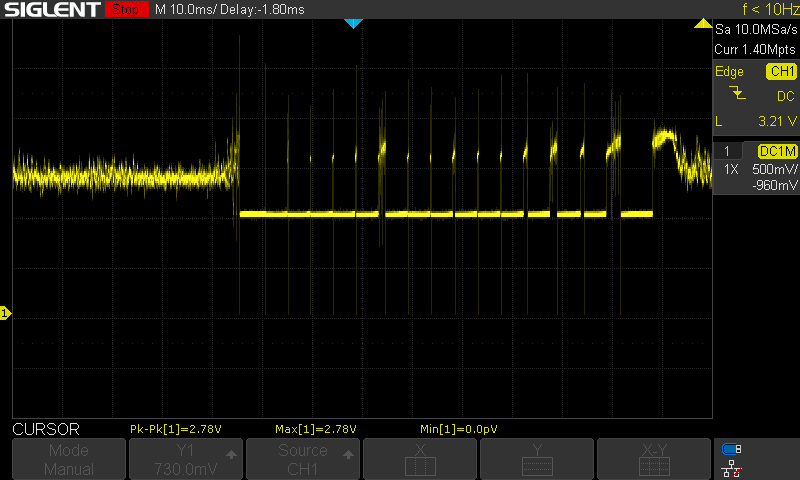Click the USB device connection icon

(x=731, y=449)
